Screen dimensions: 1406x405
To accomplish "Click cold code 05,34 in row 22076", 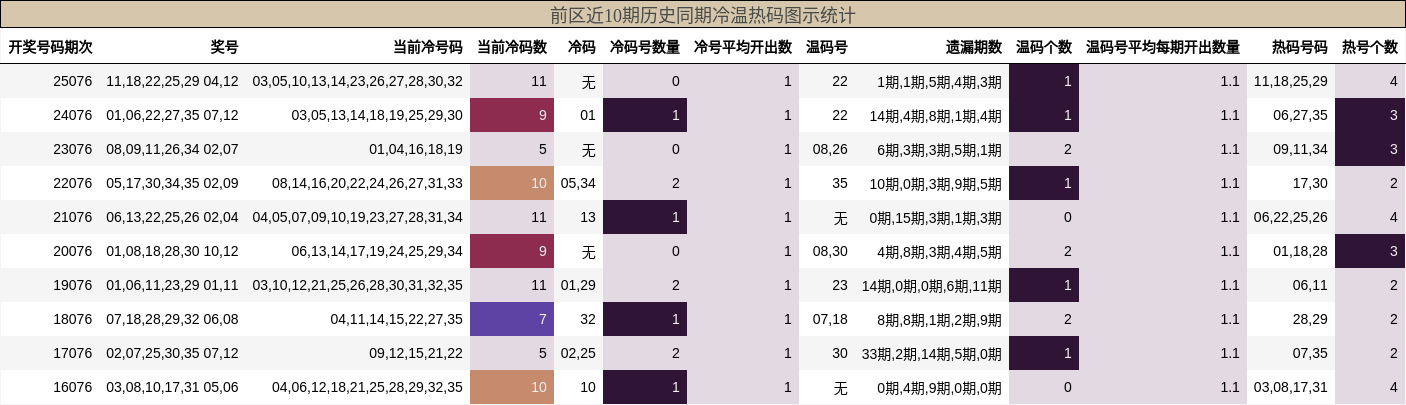I will (578, 184).
